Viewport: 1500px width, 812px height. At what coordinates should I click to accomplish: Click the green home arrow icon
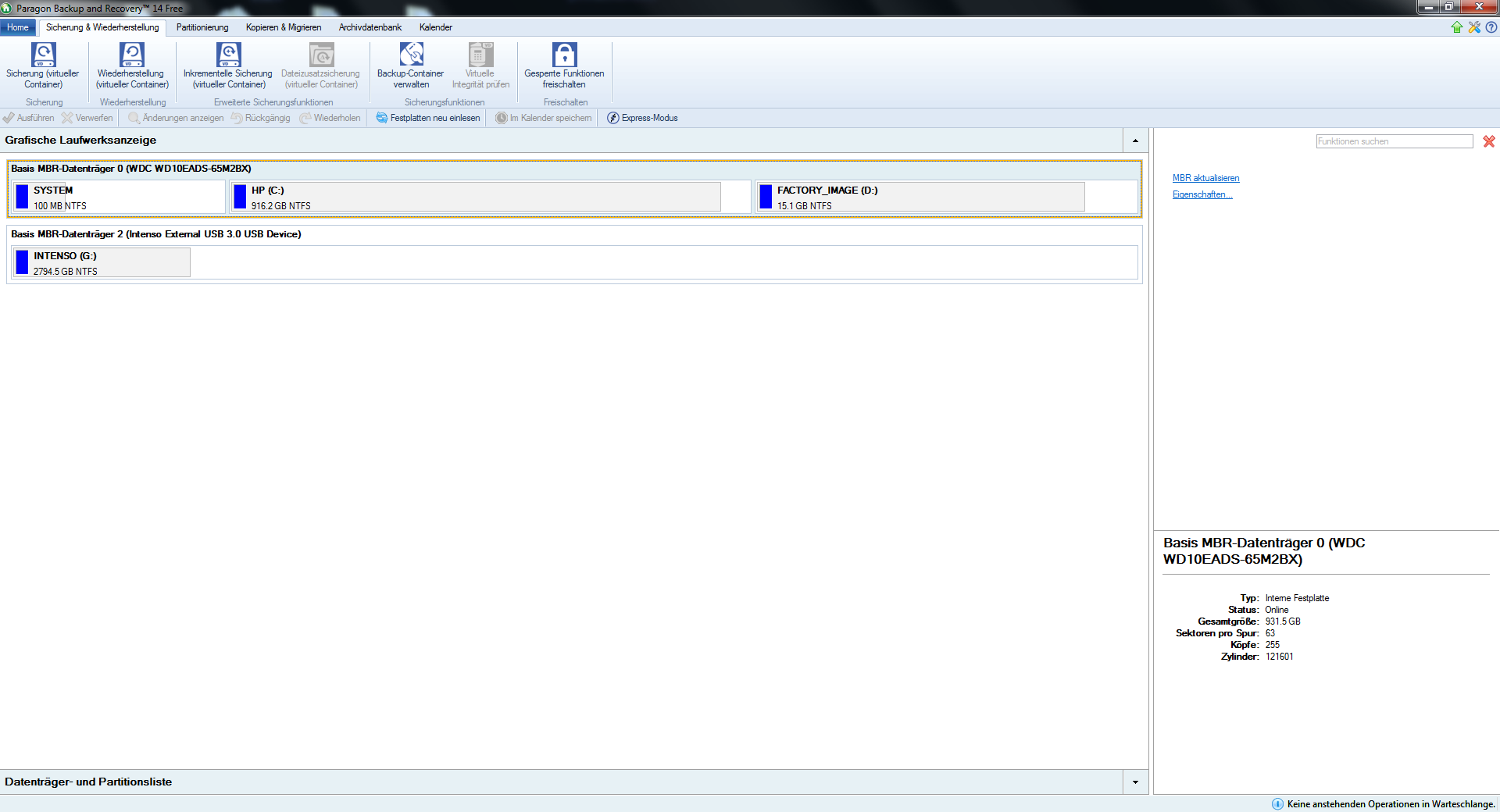point(1457,27)
